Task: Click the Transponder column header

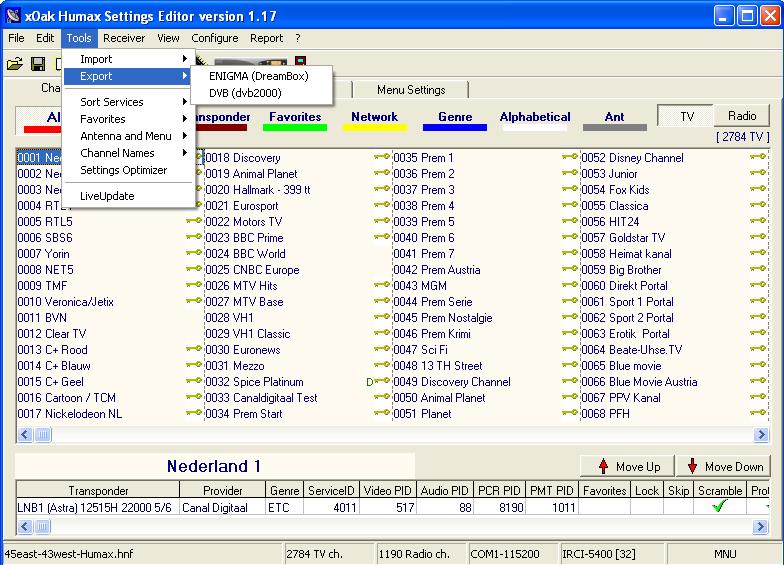Action: pyautogui.click(x=98, y=490)
